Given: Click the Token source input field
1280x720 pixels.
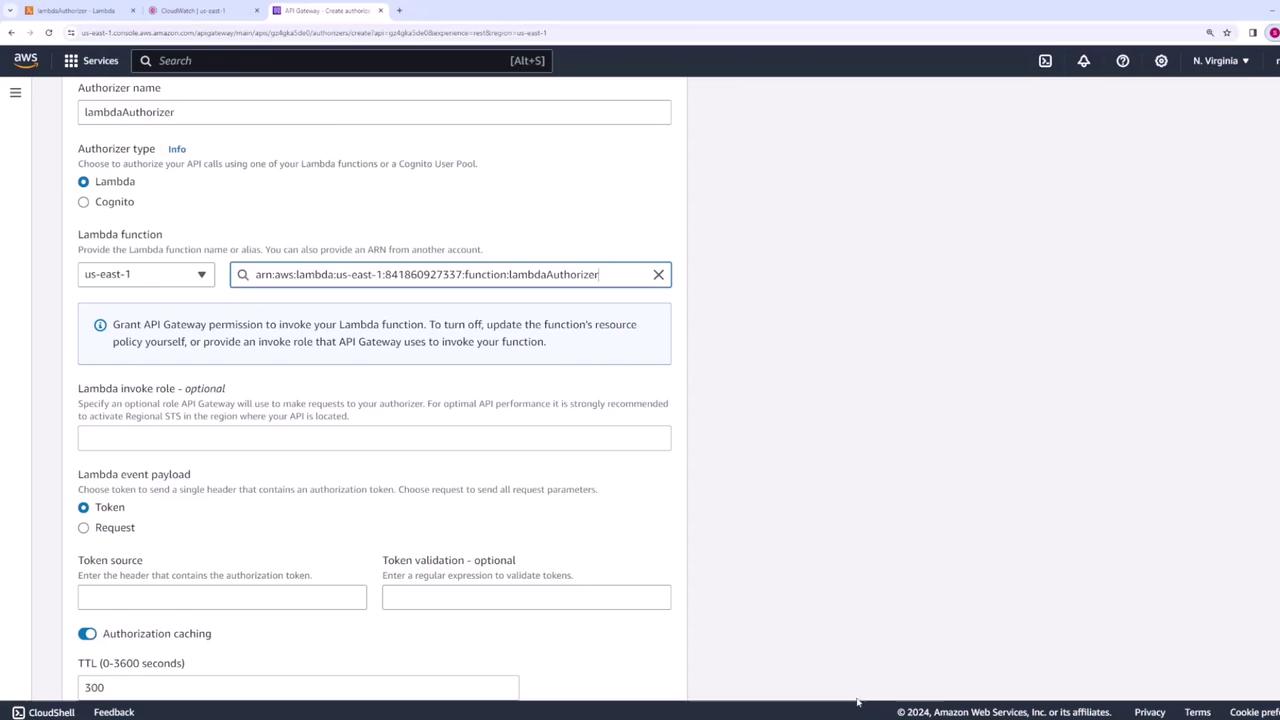Looking at the screenshot, I should pos(222,598).
